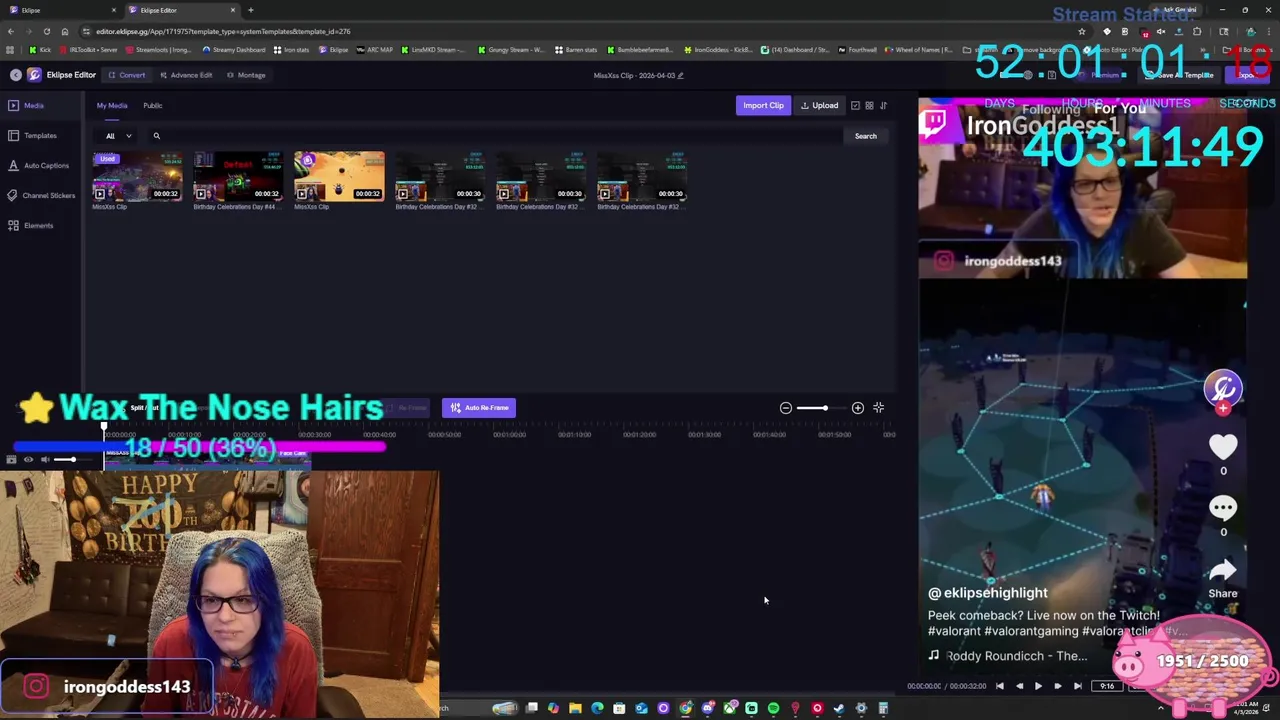
Task: Open a new browser tab
Action: [x=250, y=10]
